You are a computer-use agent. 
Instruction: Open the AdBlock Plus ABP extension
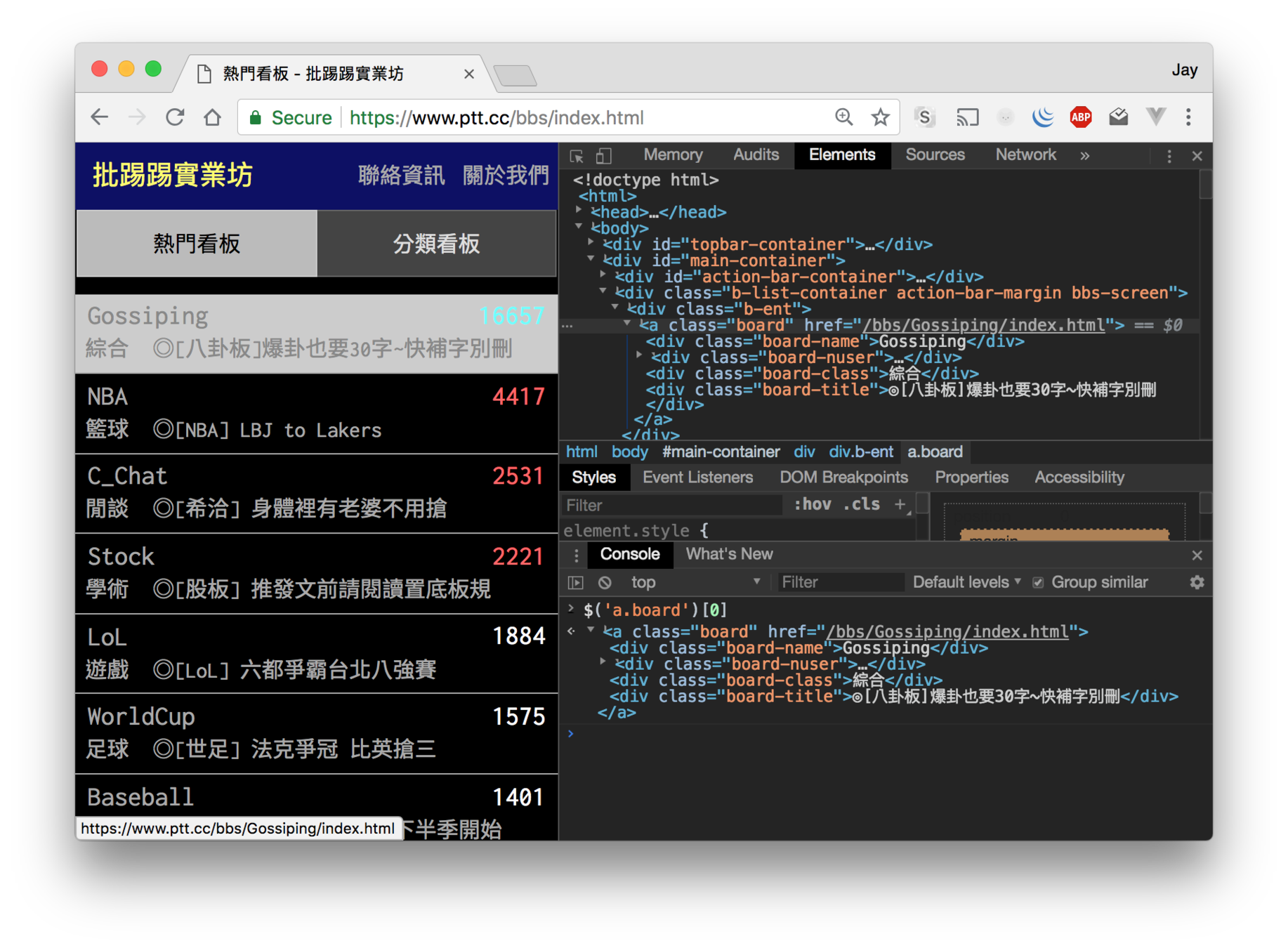1080,117
